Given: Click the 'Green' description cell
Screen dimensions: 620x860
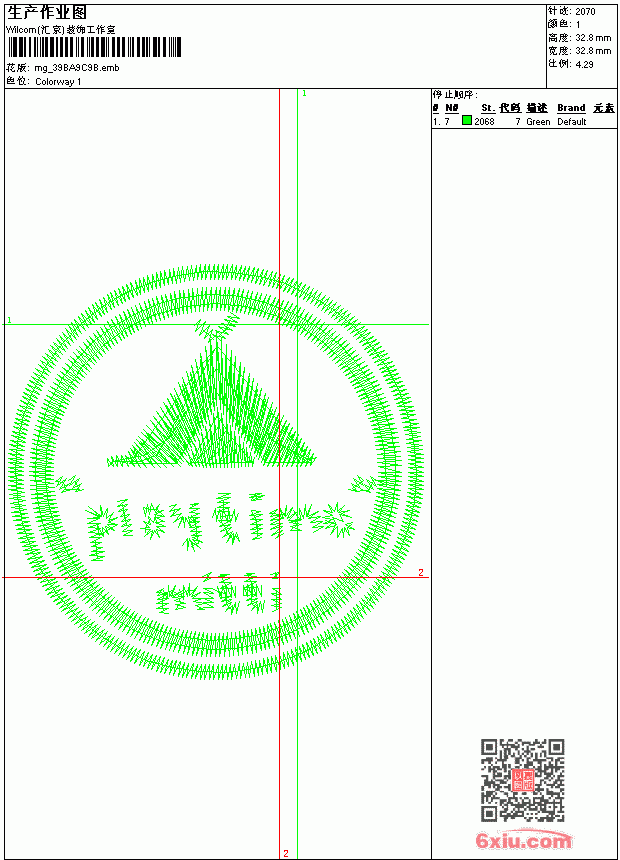Looking at the screenshot, I should coord(538,122).
